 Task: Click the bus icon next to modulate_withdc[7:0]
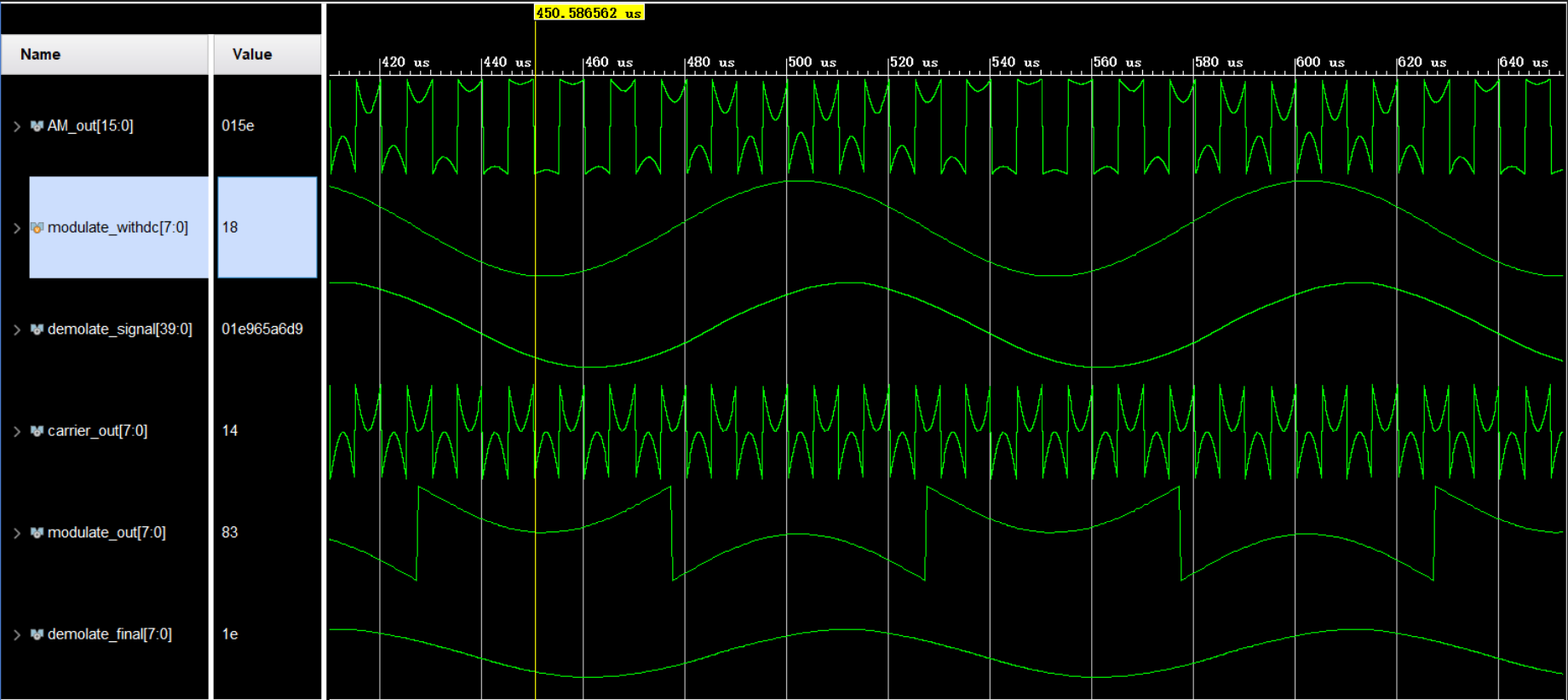coord(37,227)
